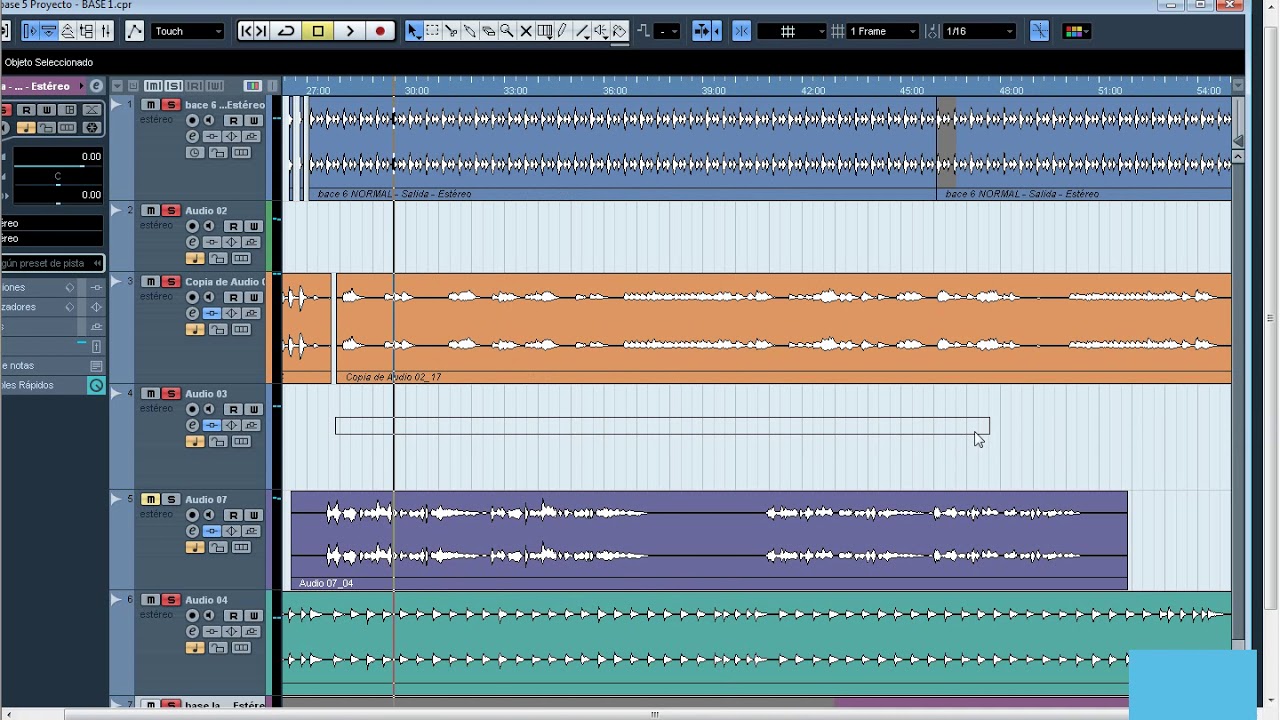Open the Touch automation mode dropdown
The image size is (1280, 720).
(188, 31)
